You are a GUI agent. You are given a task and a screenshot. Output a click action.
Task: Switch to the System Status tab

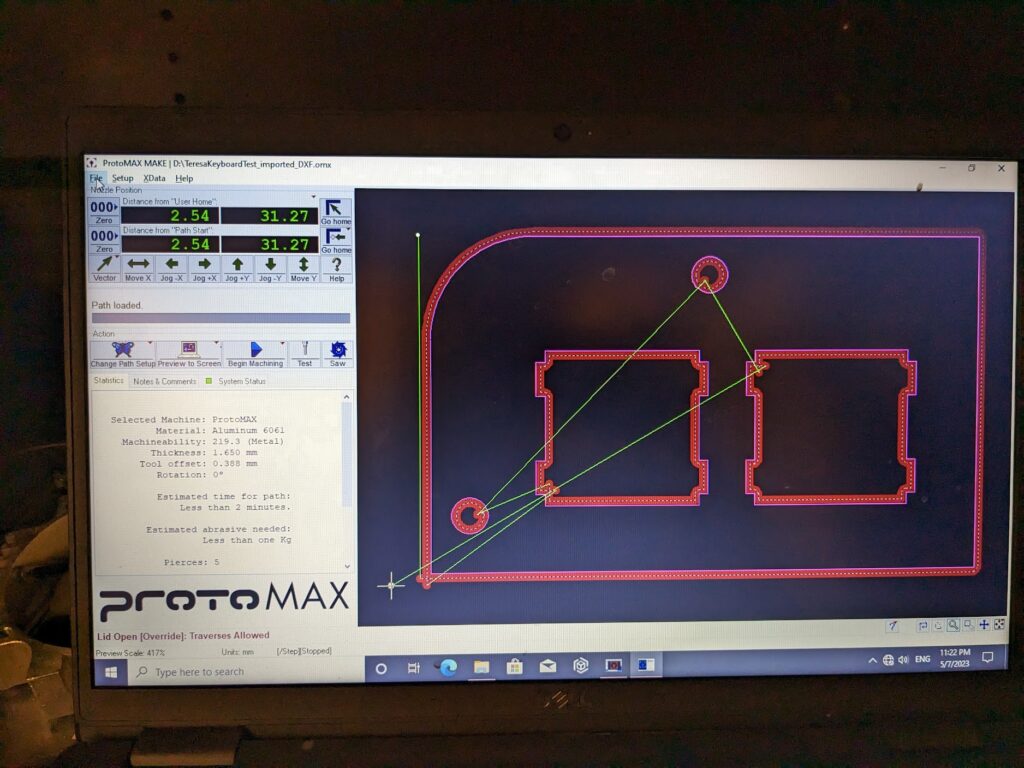tap(236, 381)
